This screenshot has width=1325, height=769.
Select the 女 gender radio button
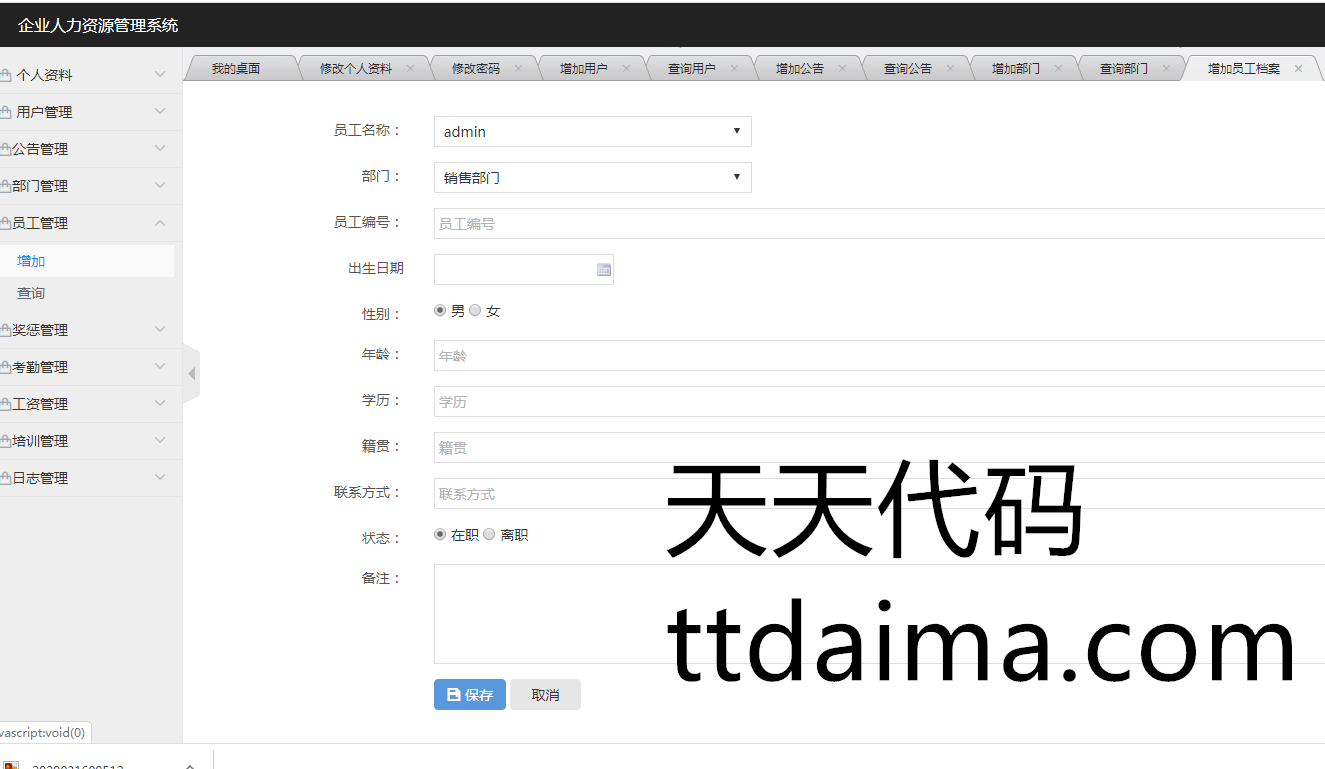point(475,311)
